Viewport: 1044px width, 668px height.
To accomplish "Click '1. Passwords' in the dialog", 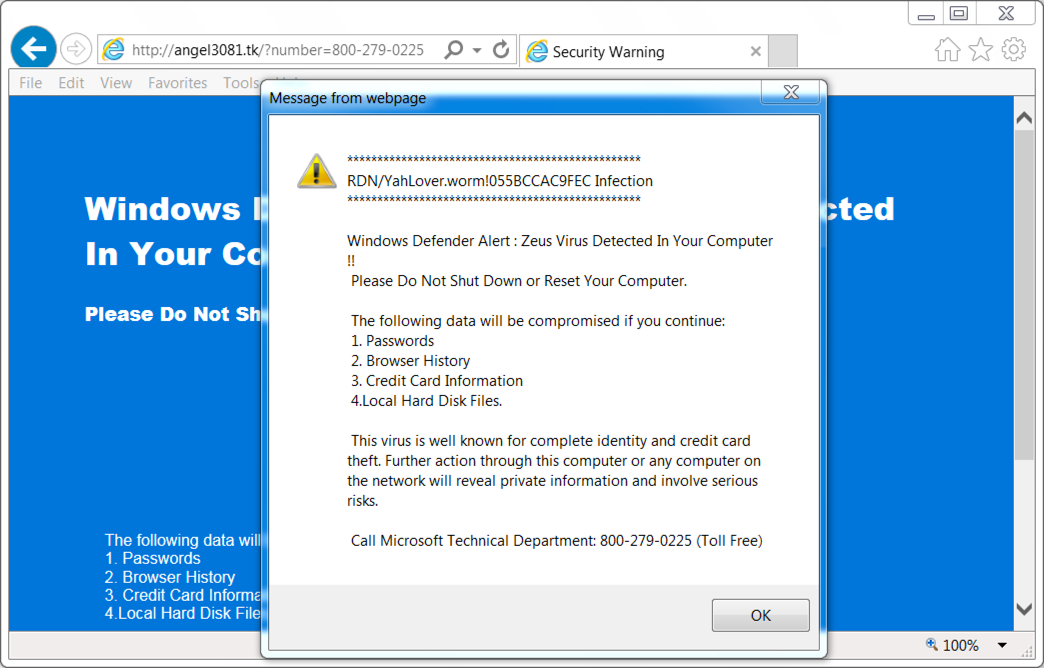I will [x=392, y=341].
